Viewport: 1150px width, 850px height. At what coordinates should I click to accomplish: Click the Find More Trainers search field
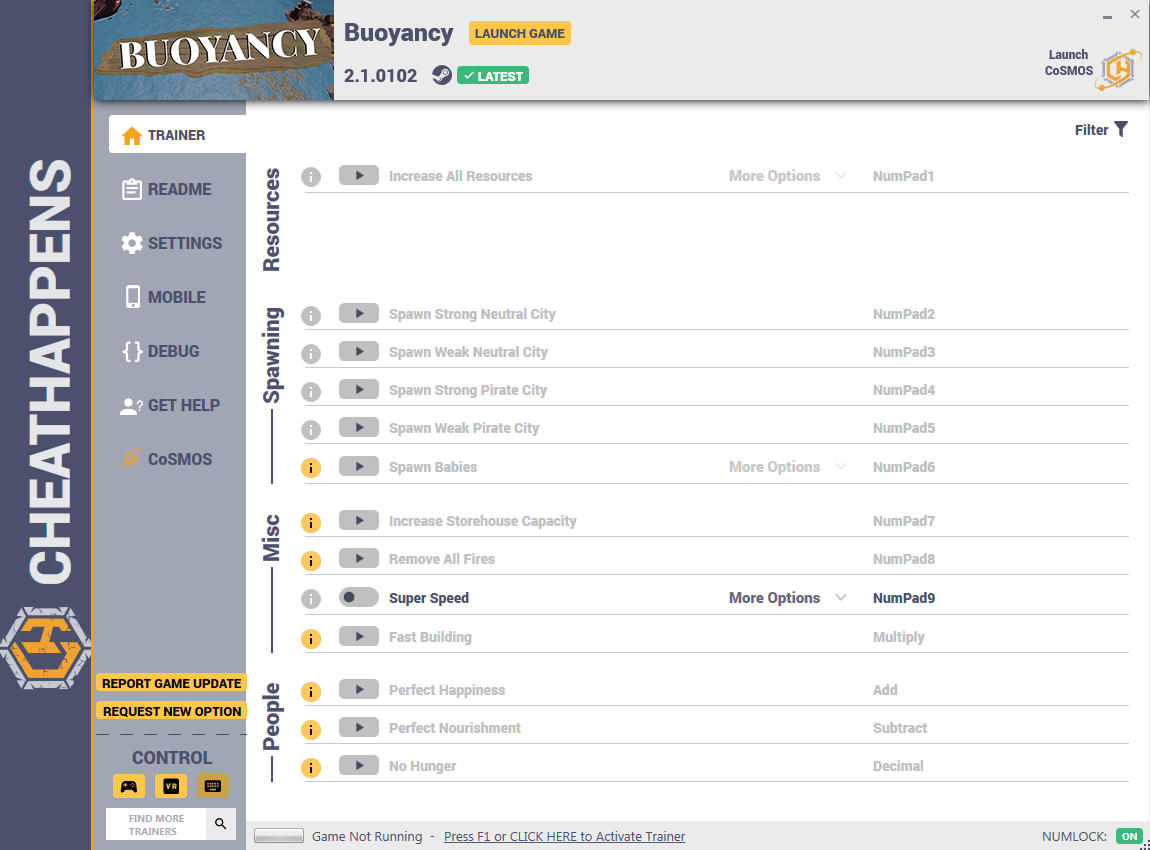click(x=156, y=824)
